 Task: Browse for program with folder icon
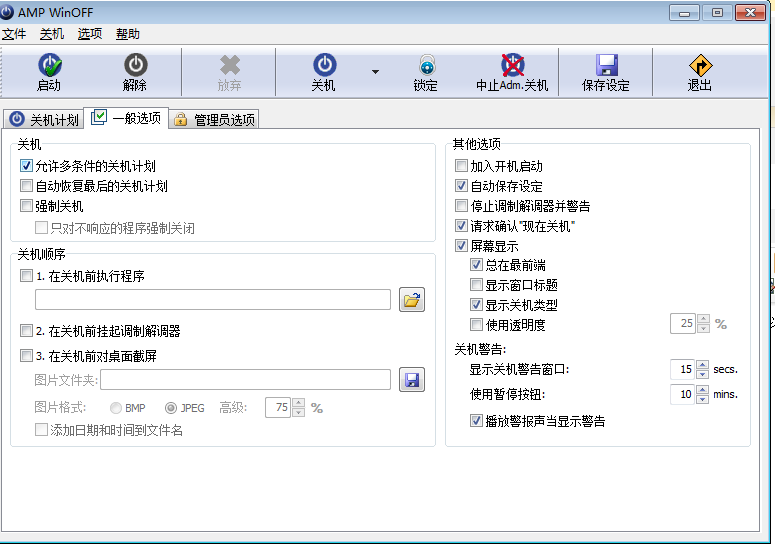coord(412,299)
